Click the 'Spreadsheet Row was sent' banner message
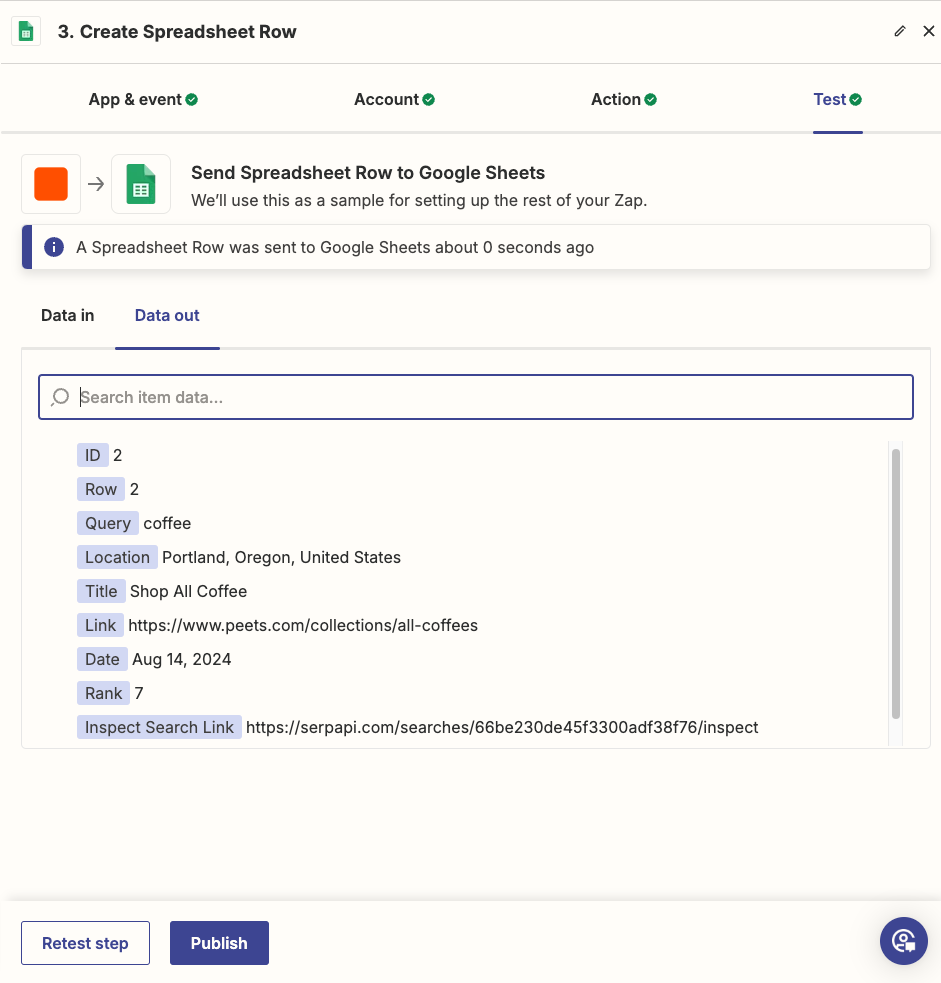 pyautogui.click(x=335, y=247)
